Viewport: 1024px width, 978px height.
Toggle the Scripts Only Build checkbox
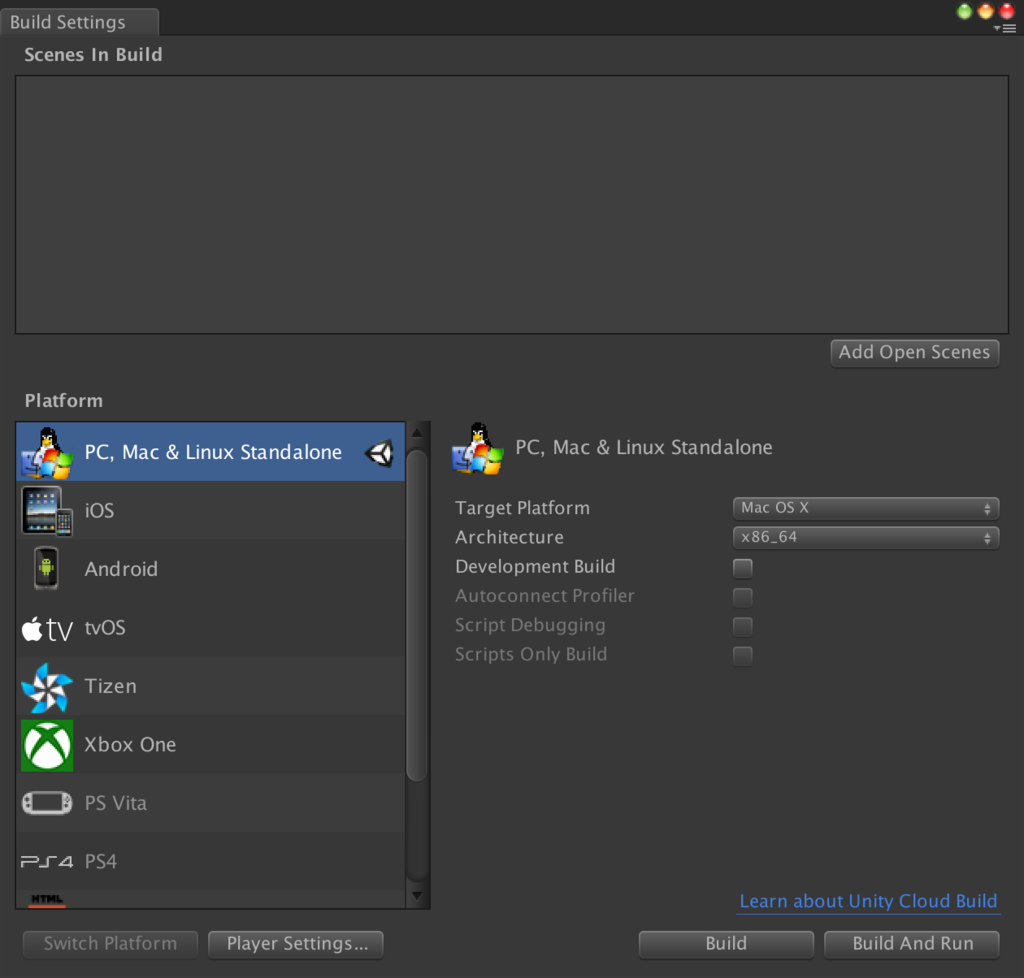tap(743, 655)
